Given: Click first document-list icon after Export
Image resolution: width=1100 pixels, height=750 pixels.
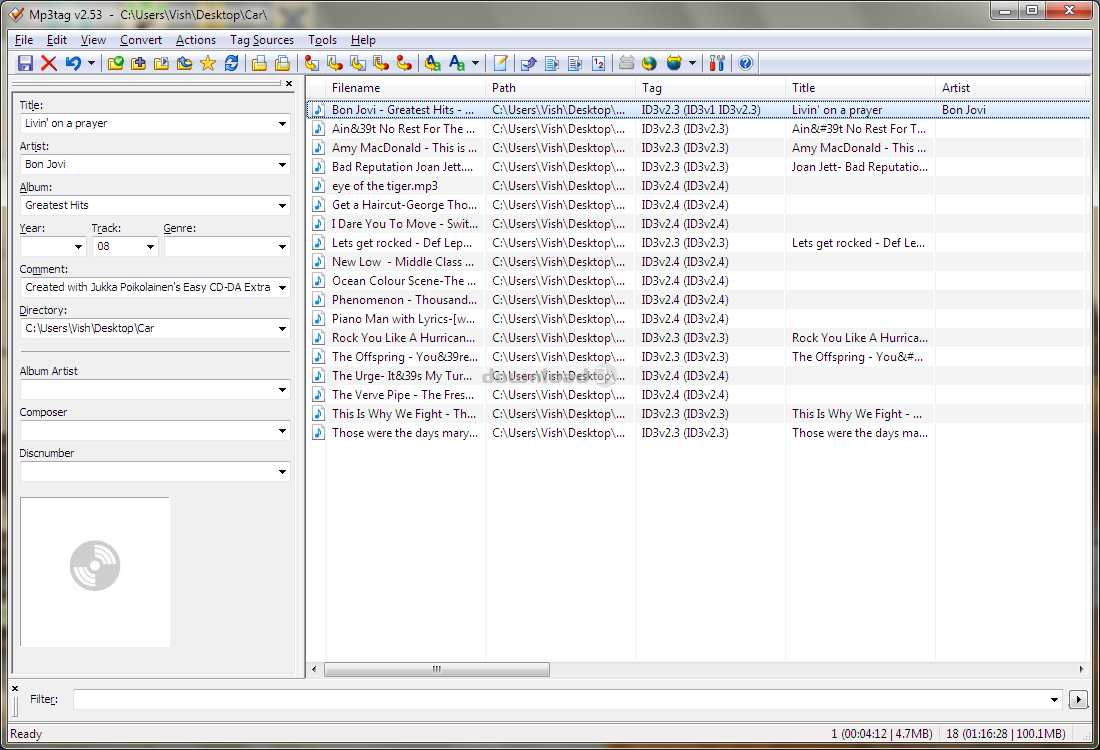Looking at the screenshot, I should point(551,63).
